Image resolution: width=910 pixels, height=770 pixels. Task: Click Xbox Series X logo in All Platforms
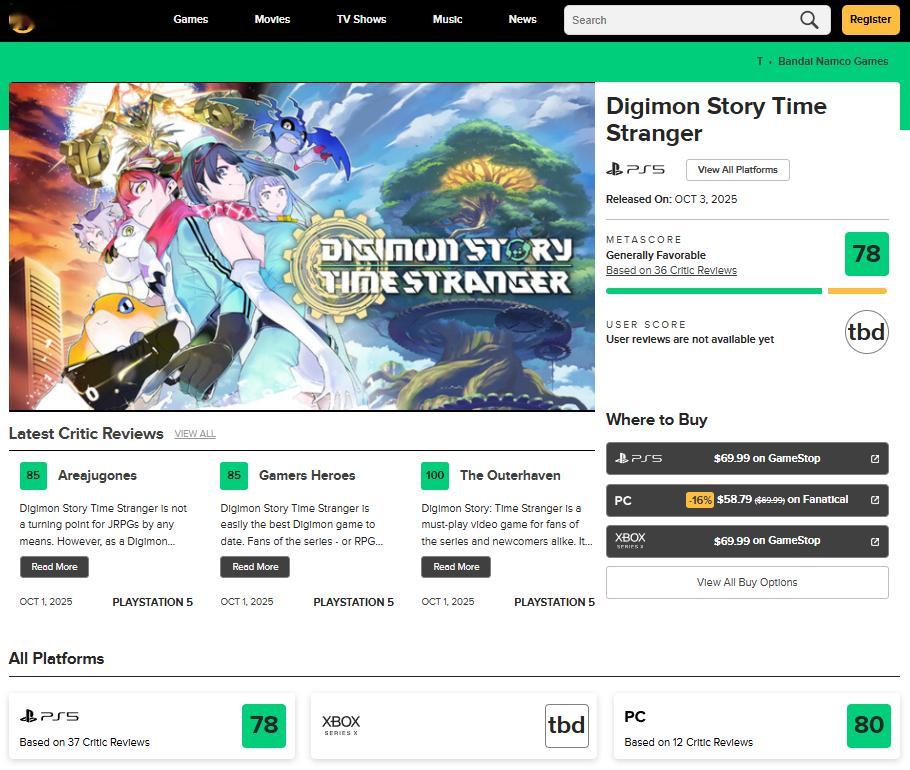click(341, 724)
